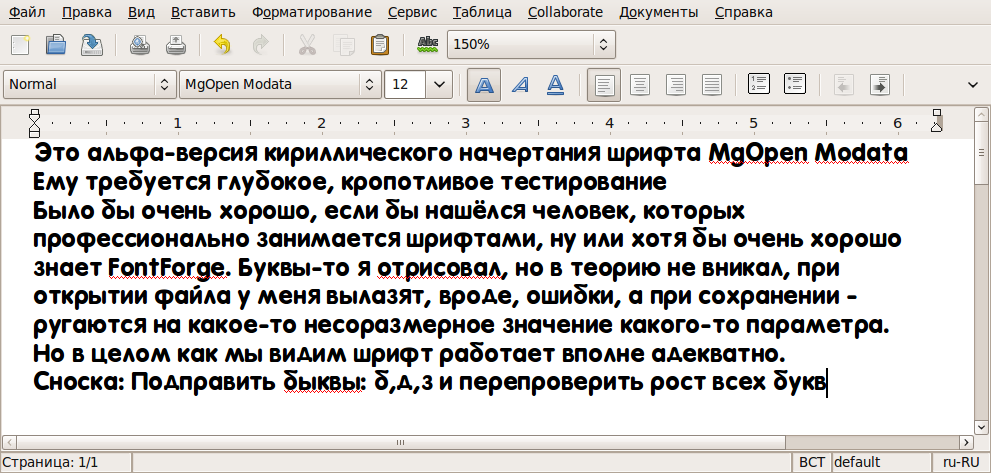Open an existing file

tap(56, 45)
